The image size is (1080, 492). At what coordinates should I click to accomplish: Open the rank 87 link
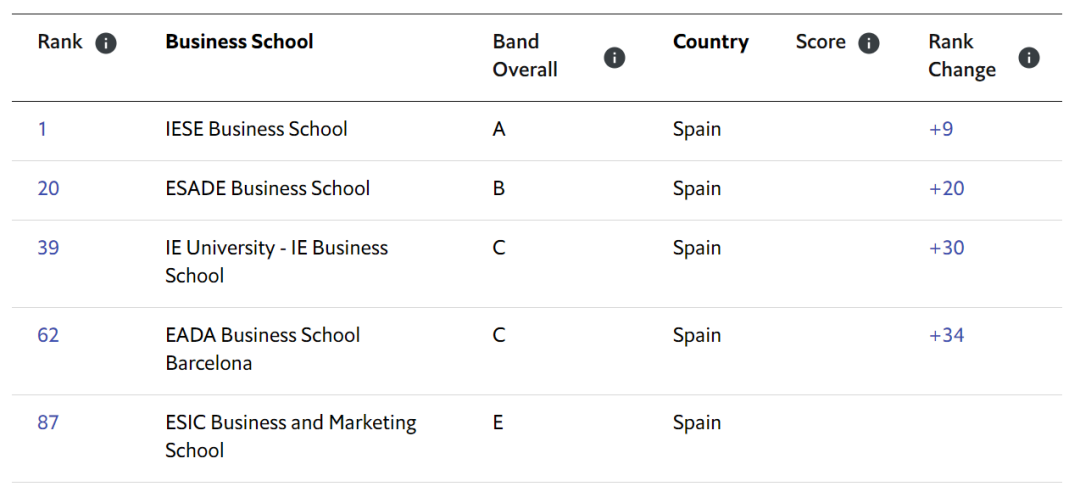click(48, 422)
